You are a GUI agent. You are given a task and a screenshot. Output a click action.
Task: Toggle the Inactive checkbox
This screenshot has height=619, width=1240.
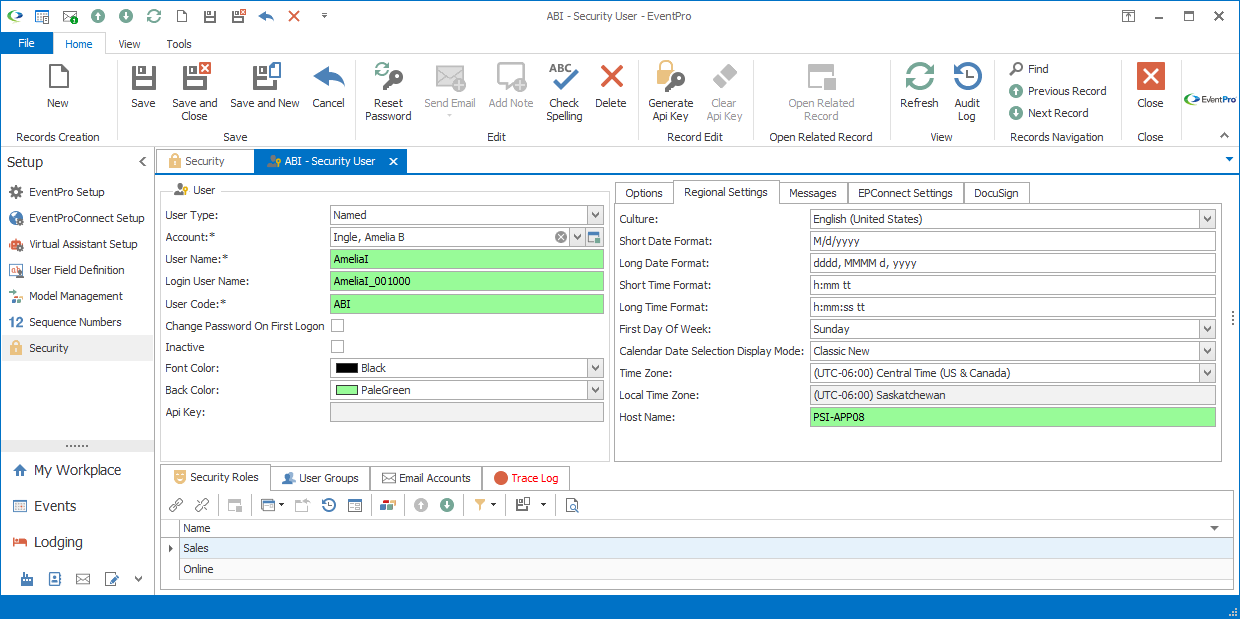pos(337,346)
